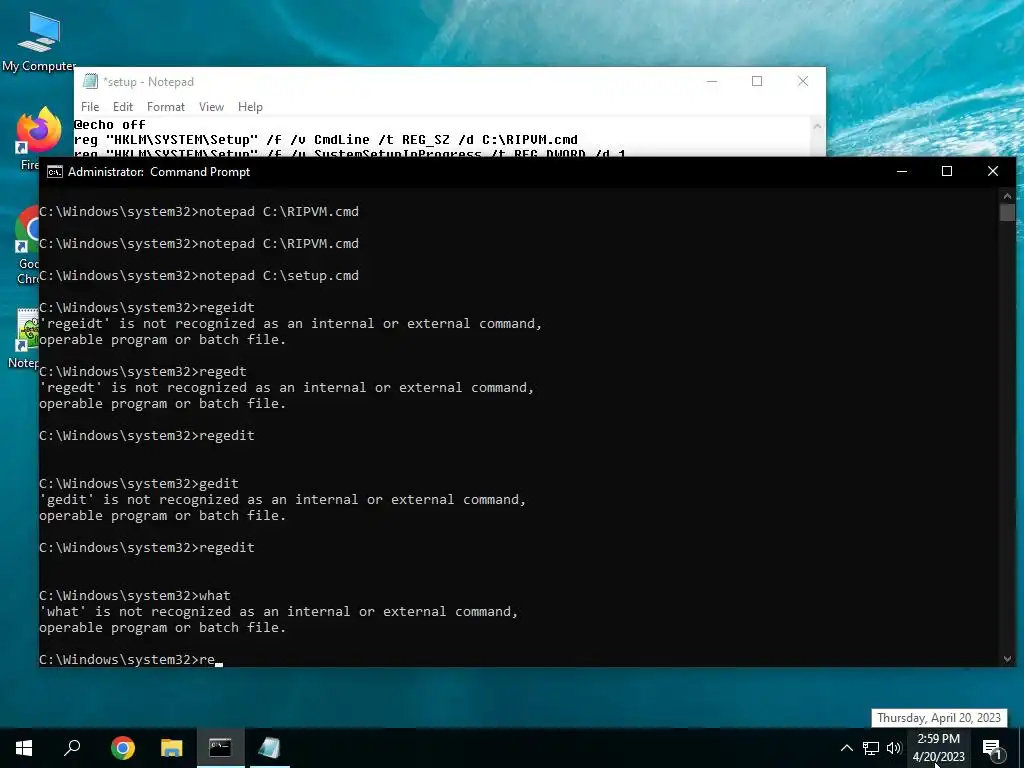
Task: Open the network status tray icon
Action: click(871, 748)
